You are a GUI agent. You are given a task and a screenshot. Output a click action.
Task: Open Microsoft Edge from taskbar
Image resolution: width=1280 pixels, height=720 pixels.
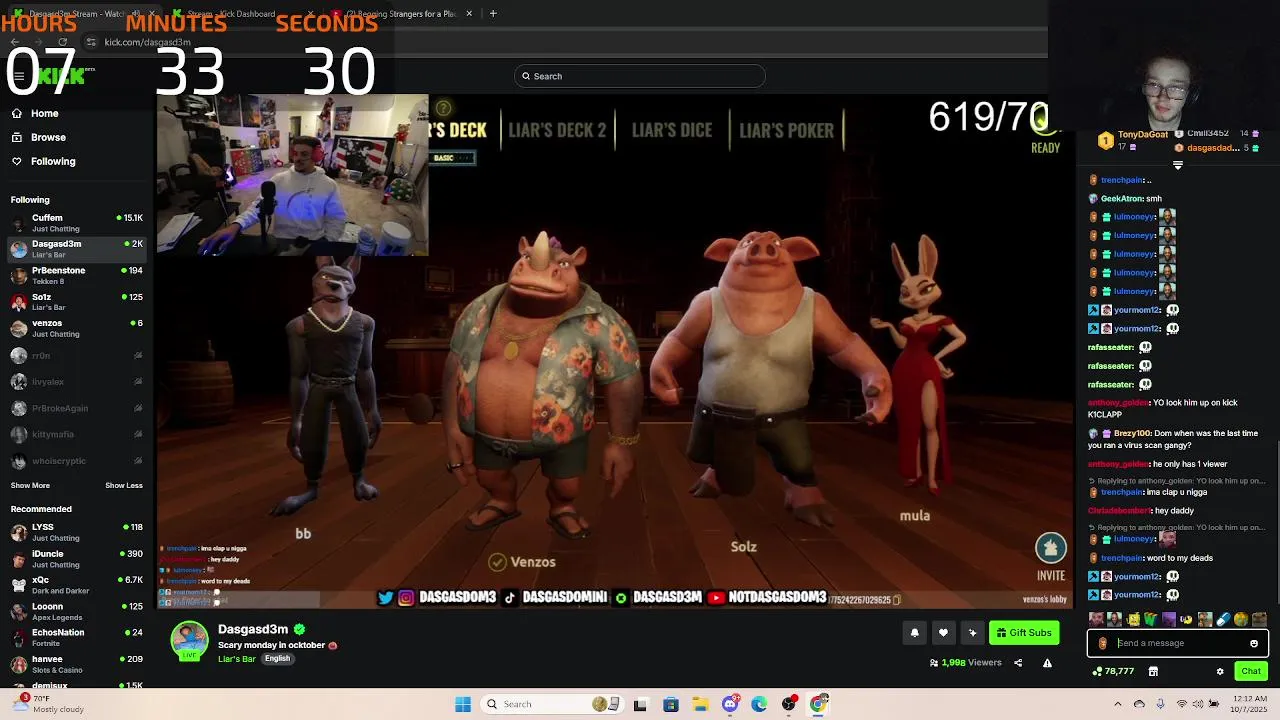(x=759, y=704)
